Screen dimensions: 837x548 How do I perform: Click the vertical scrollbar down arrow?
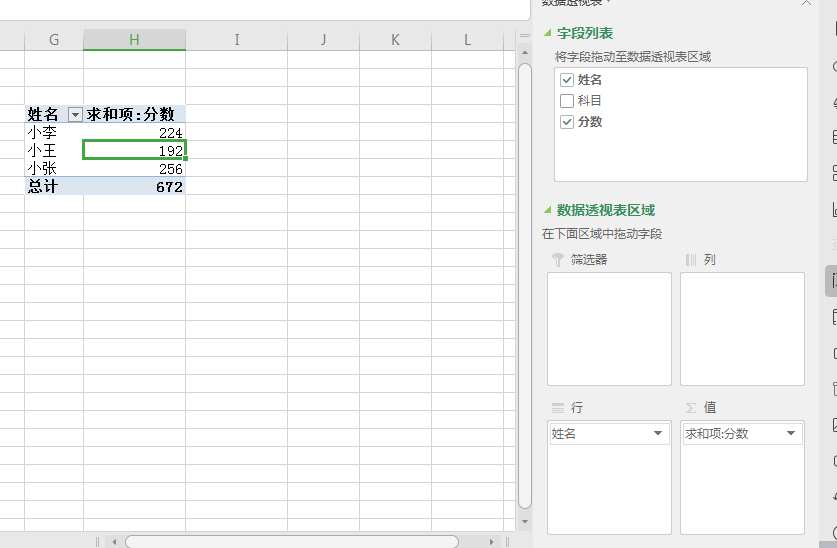point(525,522)
